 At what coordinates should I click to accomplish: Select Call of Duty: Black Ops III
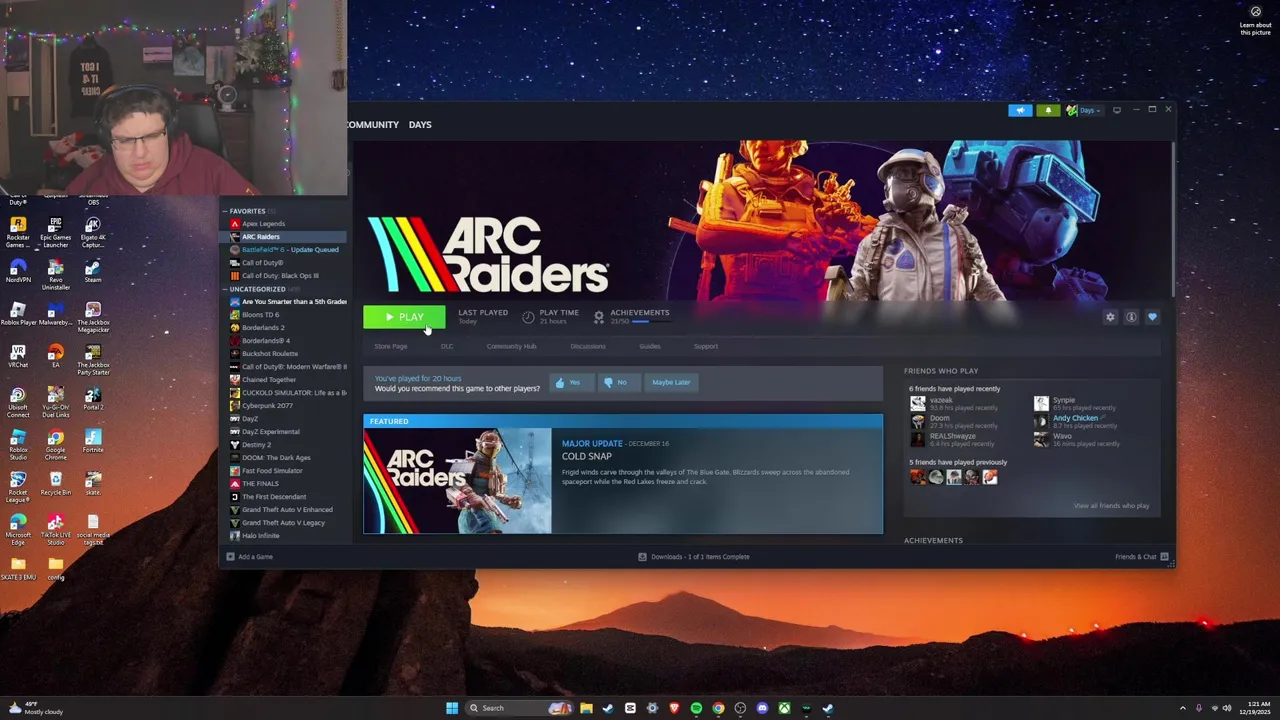tap(280, 276)
